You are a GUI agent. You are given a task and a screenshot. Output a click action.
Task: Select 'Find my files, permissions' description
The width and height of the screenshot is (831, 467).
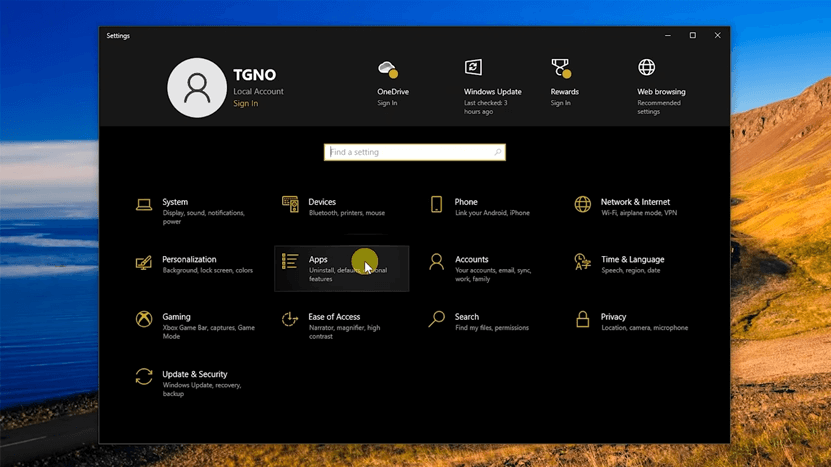point(491,328)
